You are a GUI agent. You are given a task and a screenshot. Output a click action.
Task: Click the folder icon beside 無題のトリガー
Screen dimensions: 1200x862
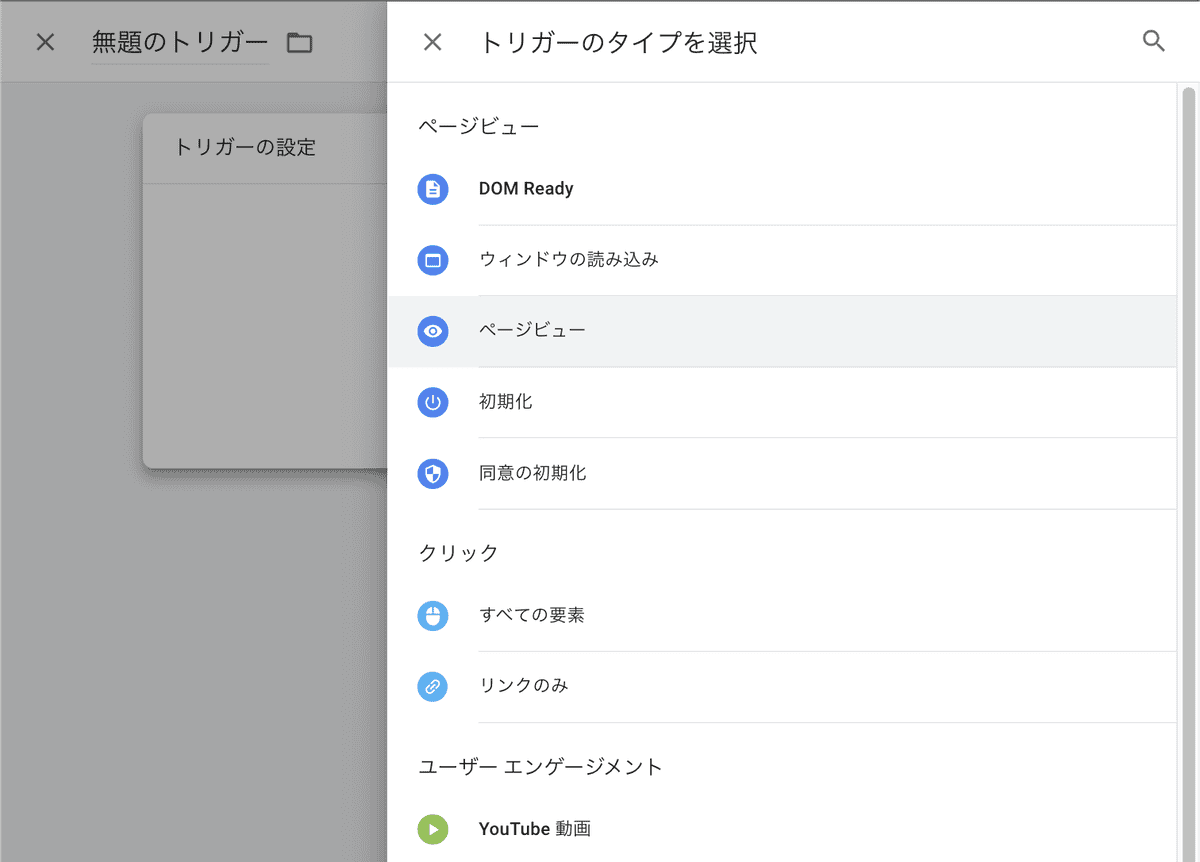(x=299, y=42)
